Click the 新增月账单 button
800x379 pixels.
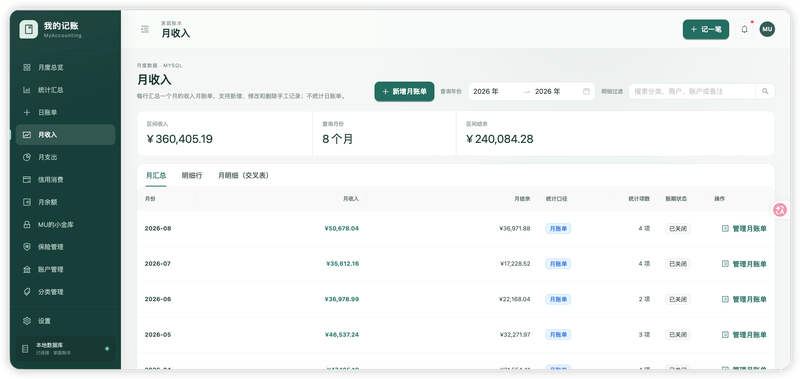coord(404,92)
